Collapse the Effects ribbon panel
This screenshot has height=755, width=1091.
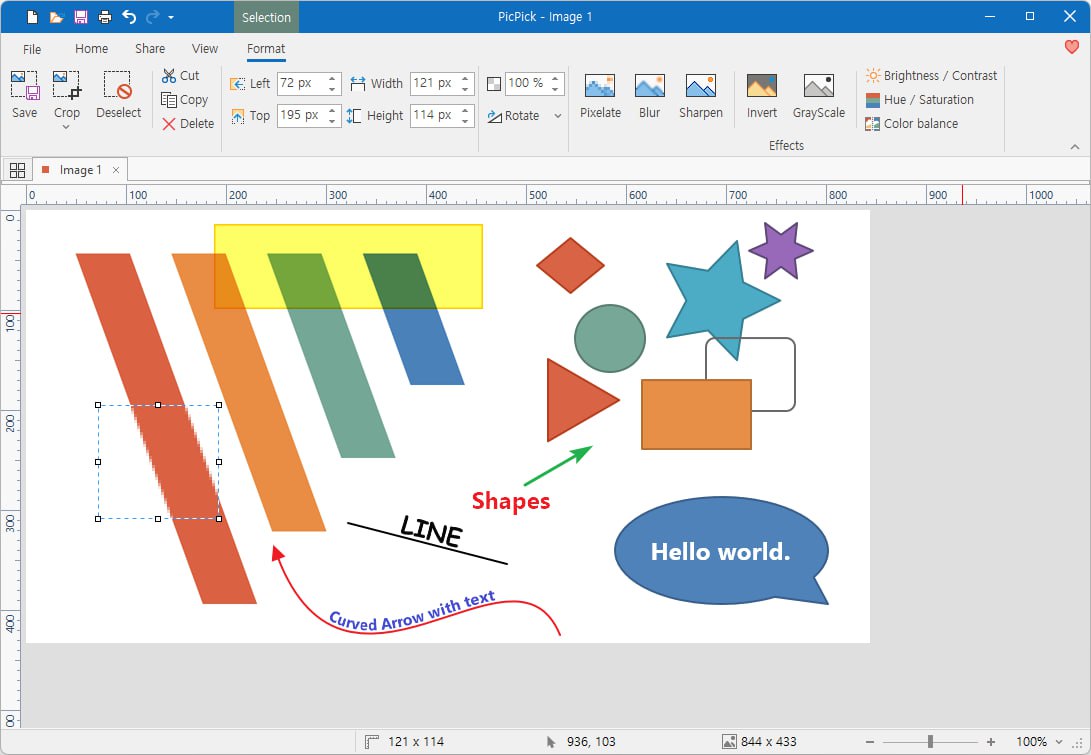[x=1075, y=145]
